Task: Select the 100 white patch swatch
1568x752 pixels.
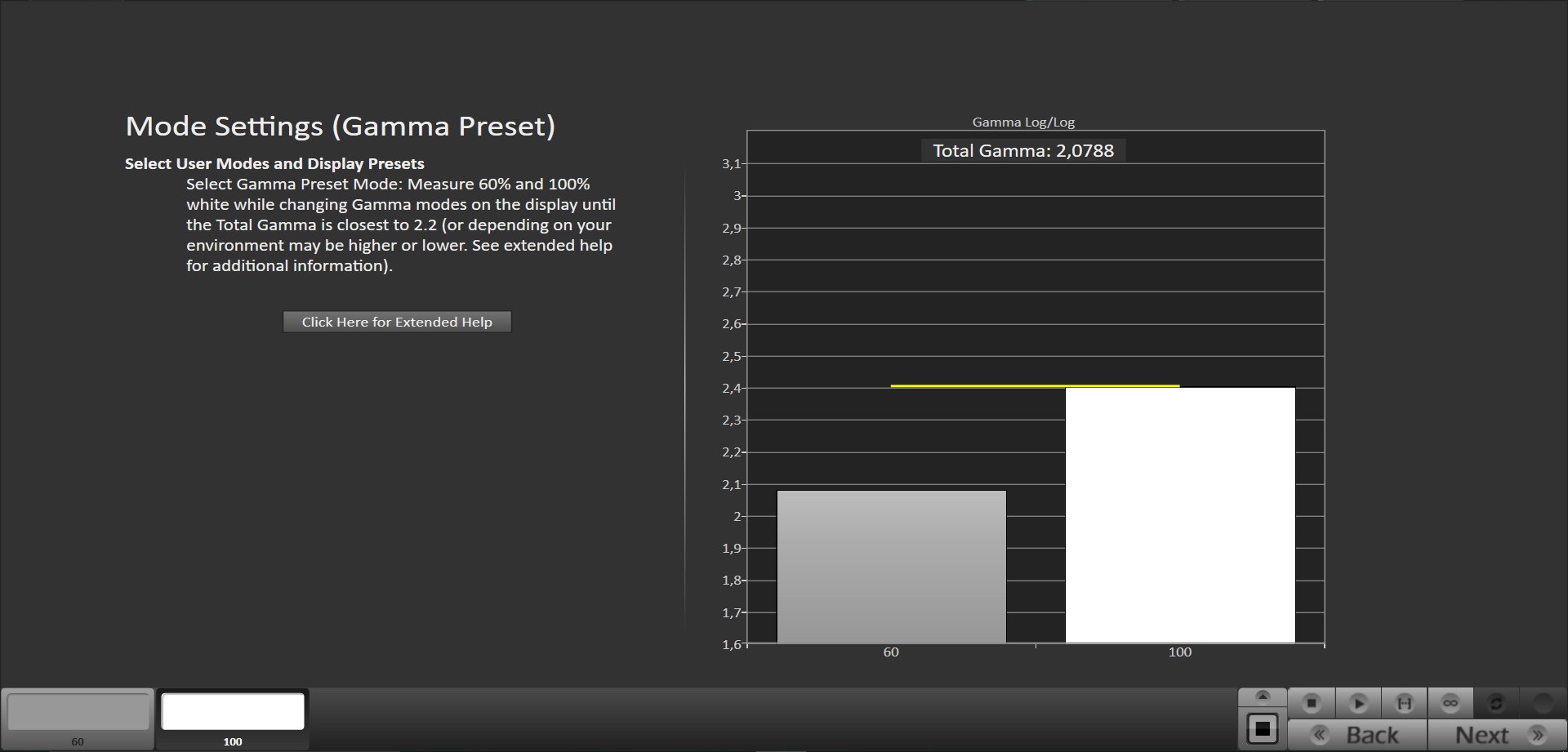Action: coord(233,713)
